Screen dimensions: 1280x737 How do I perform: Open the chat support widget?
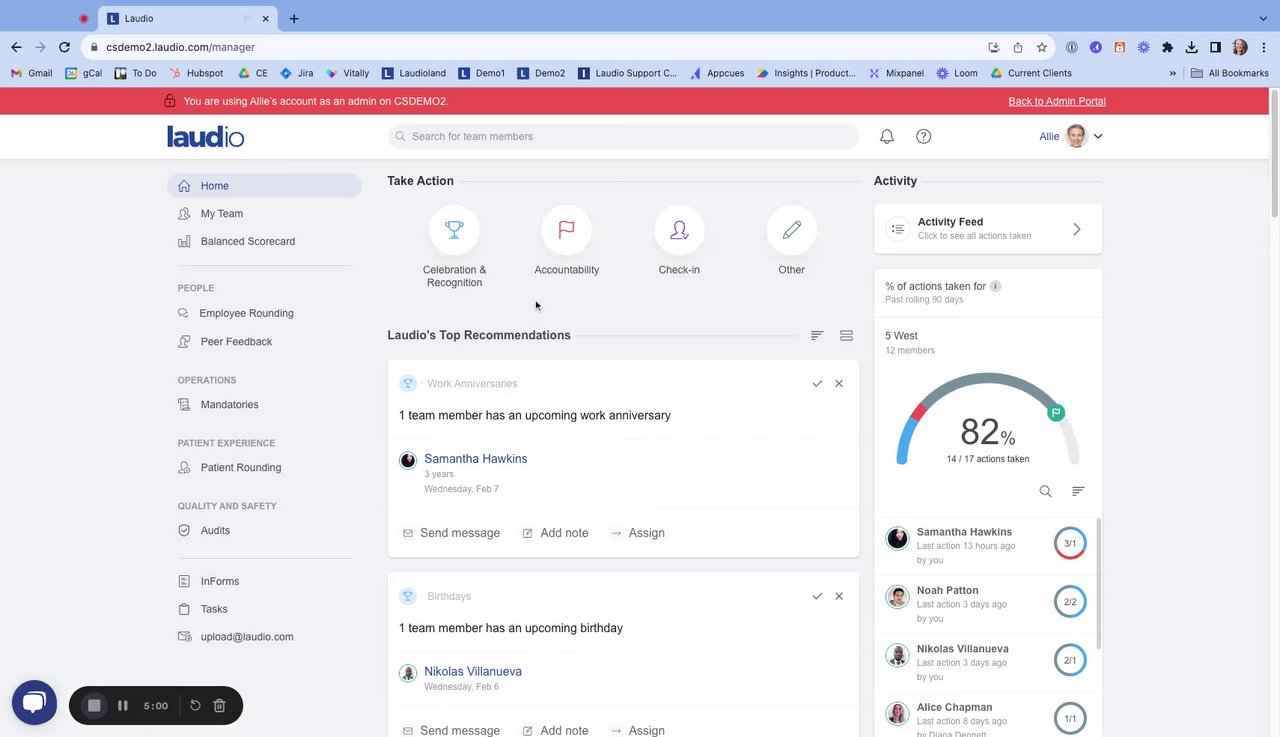[34, 703]
